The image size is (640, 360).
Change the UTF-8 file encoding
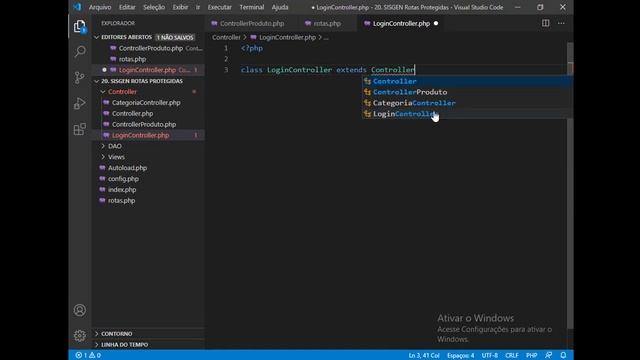coord(489,355)
